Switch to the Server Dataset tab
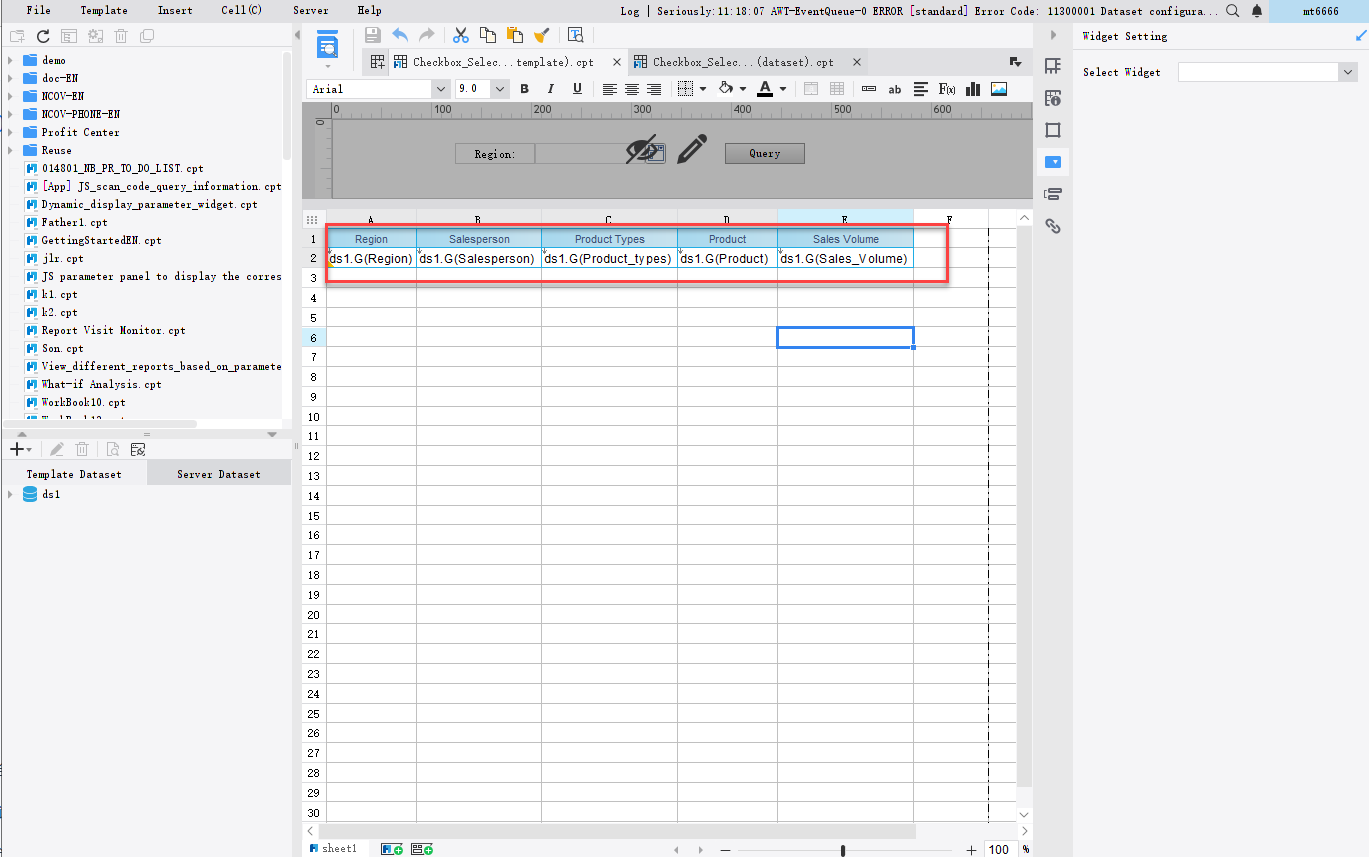 [218, 472]
